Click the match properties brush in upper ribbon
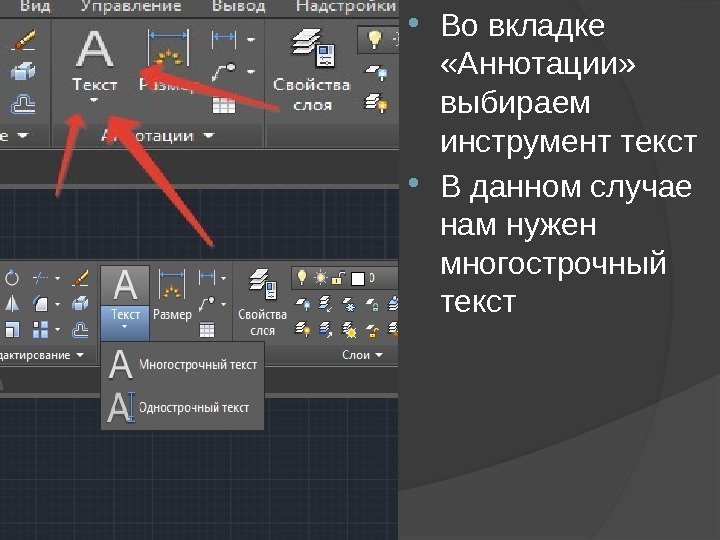Screen dimensions: 720x540 [23, 39]
